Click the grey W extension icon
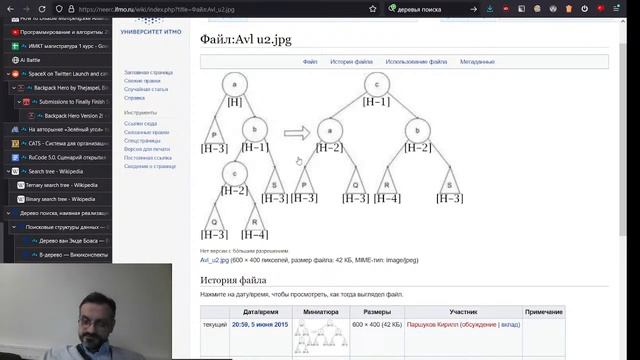The height and width of the screenshot is (360, 640). point(553,9)
